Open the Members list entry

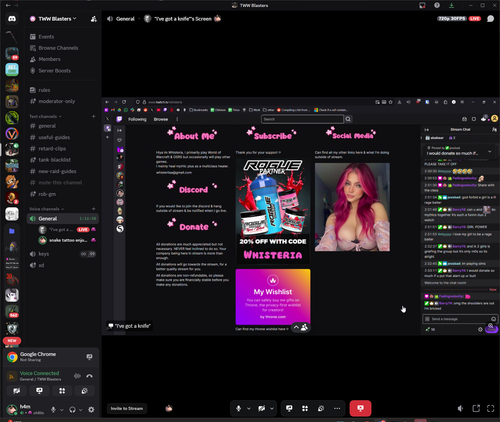coord(63,59)
